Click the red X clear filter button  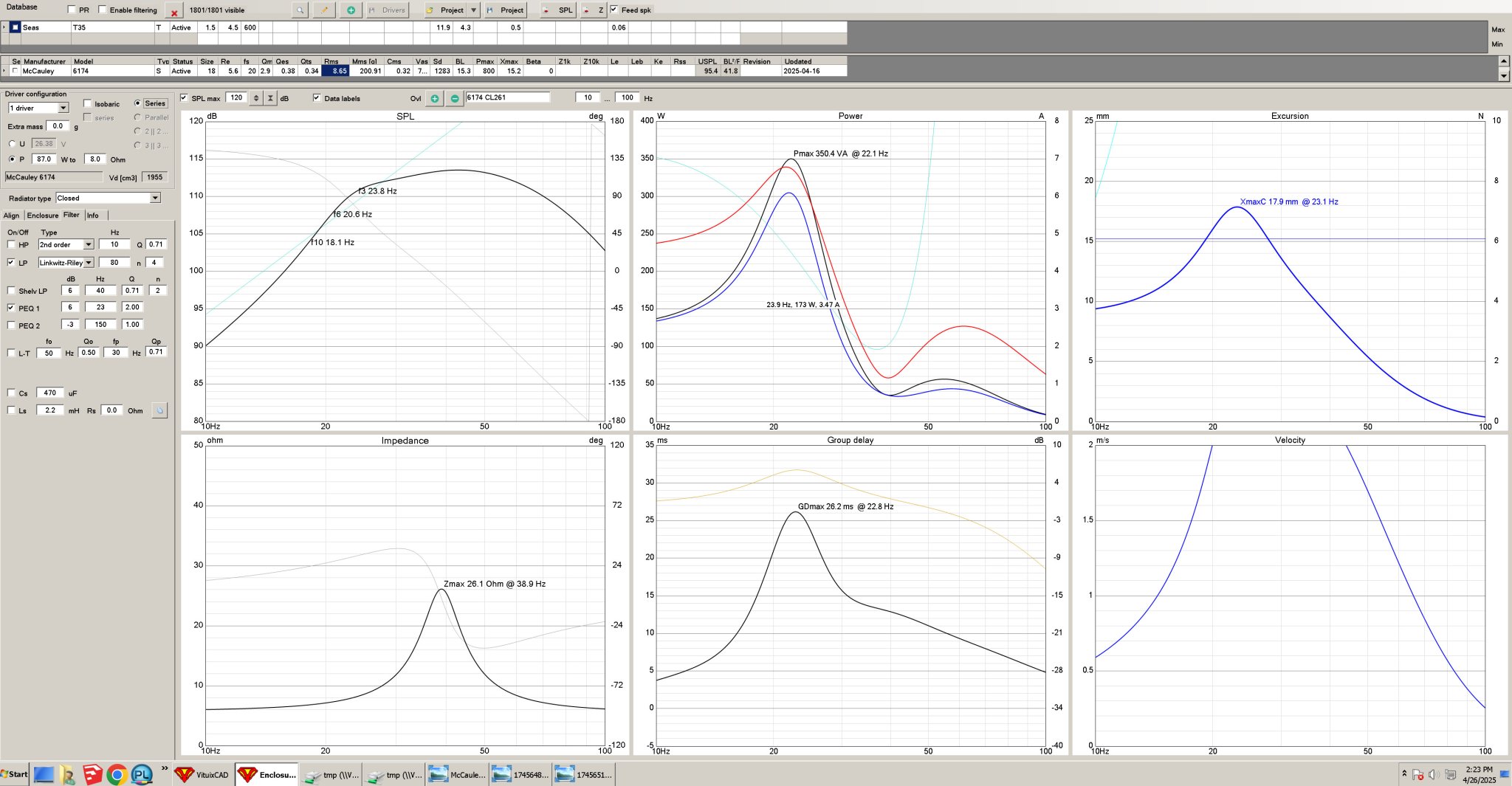(173, 10)
